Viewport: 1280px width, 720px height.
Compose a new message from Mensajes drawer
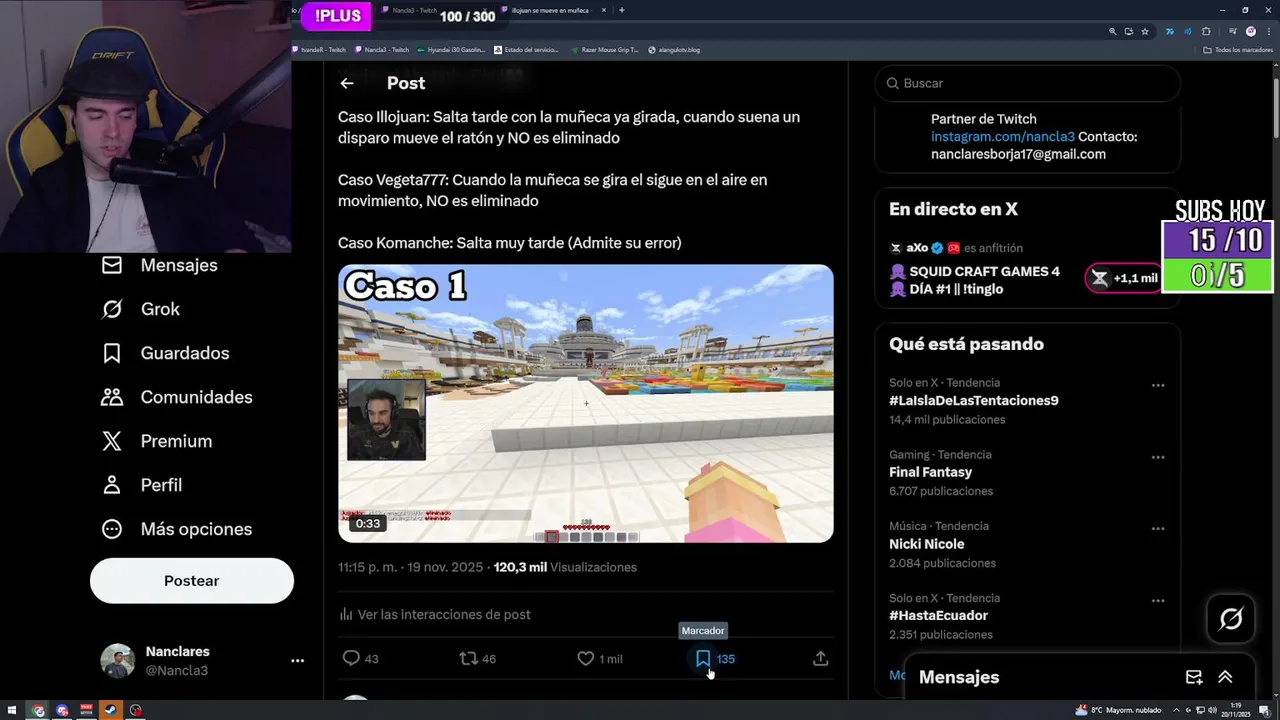1194,677
